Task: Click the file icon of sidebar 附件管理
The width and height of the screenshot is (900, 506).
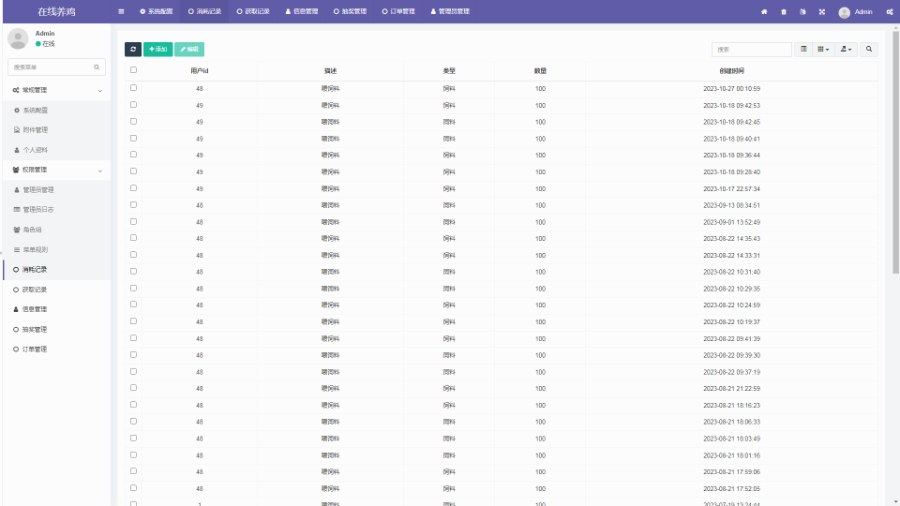Action: click(x=17, y=130)
